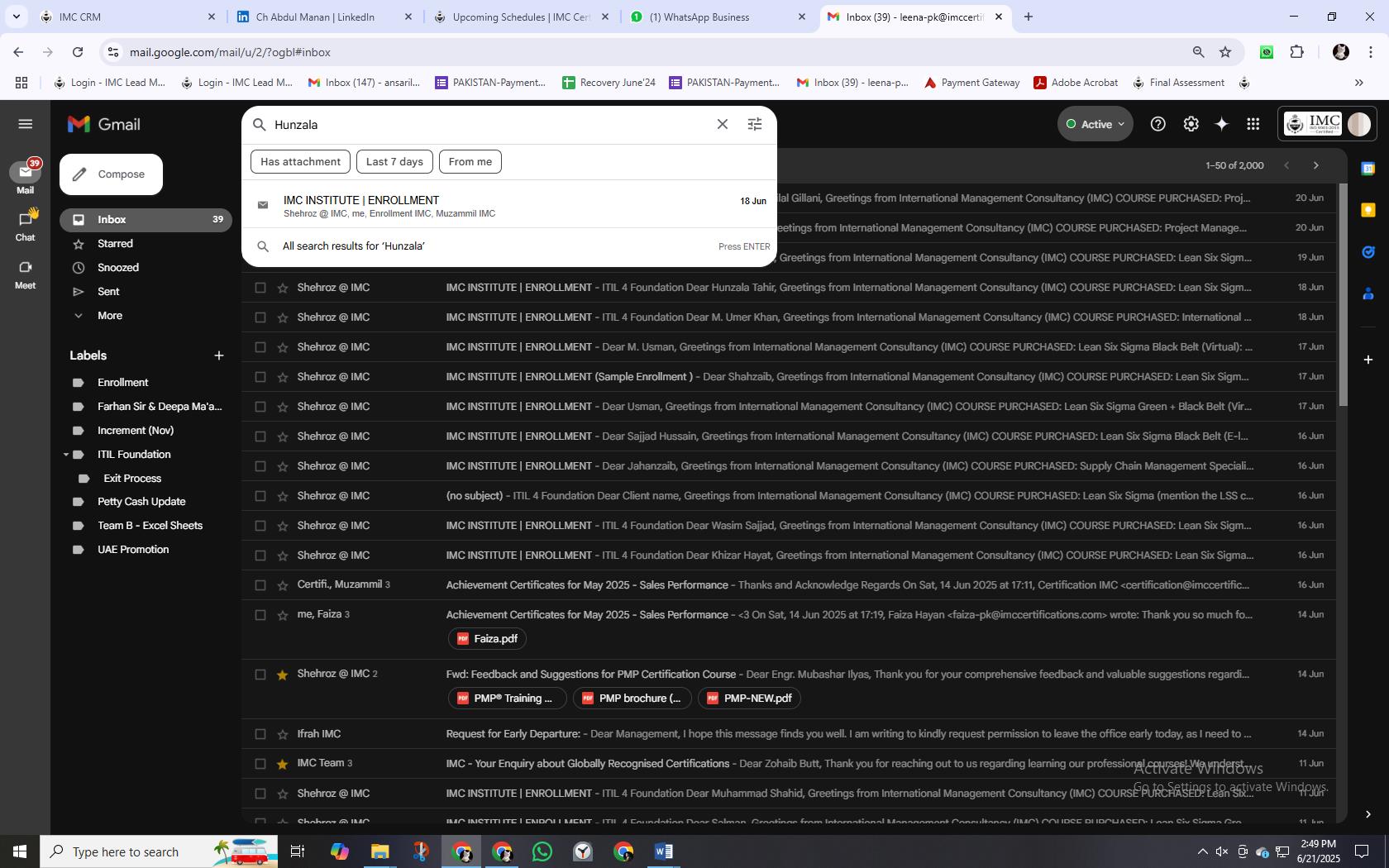Compose a new email
The width and height of the screenshot is (1389, 868).
[x=111, y=174]
